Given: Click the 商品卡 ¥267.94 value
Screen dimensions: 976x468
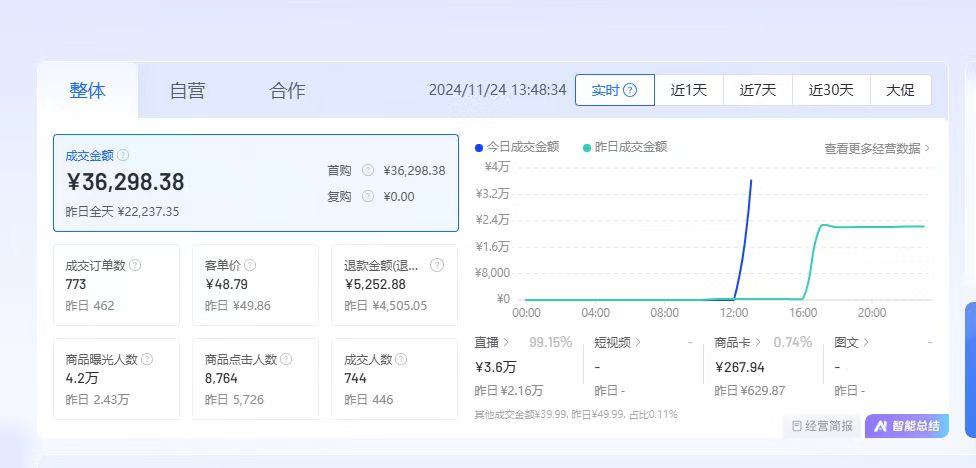Looking at the screenshot, I should tap(739, 367).
